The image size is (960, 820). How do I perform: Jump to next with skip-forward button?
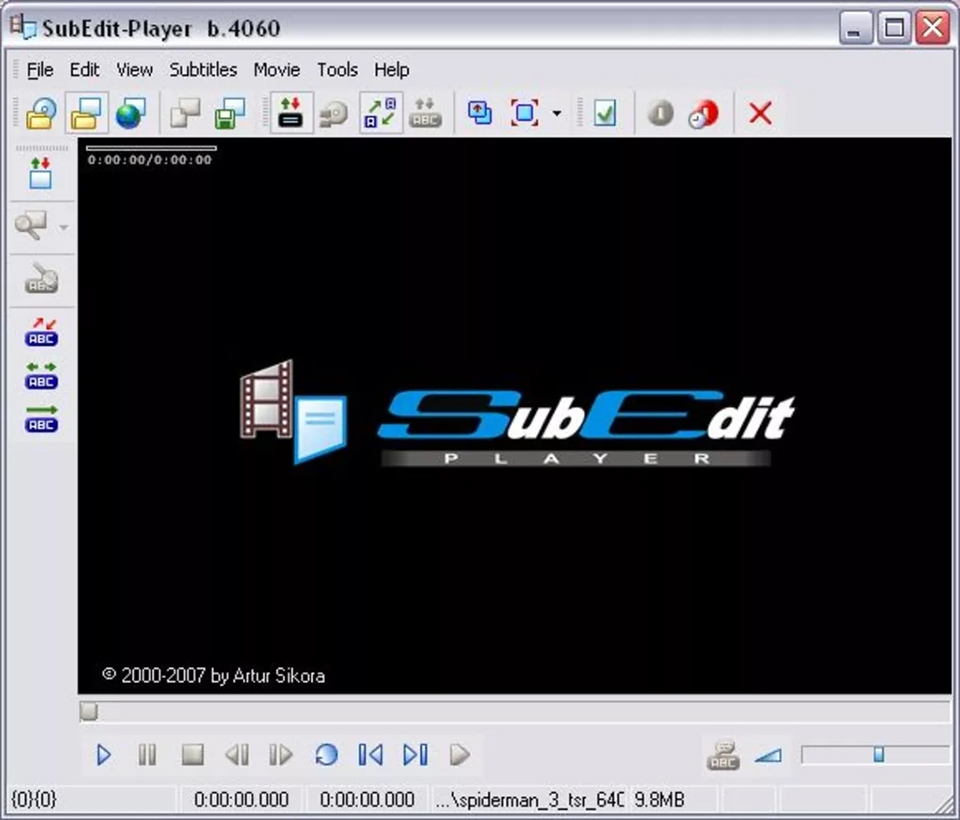point(415,754)
